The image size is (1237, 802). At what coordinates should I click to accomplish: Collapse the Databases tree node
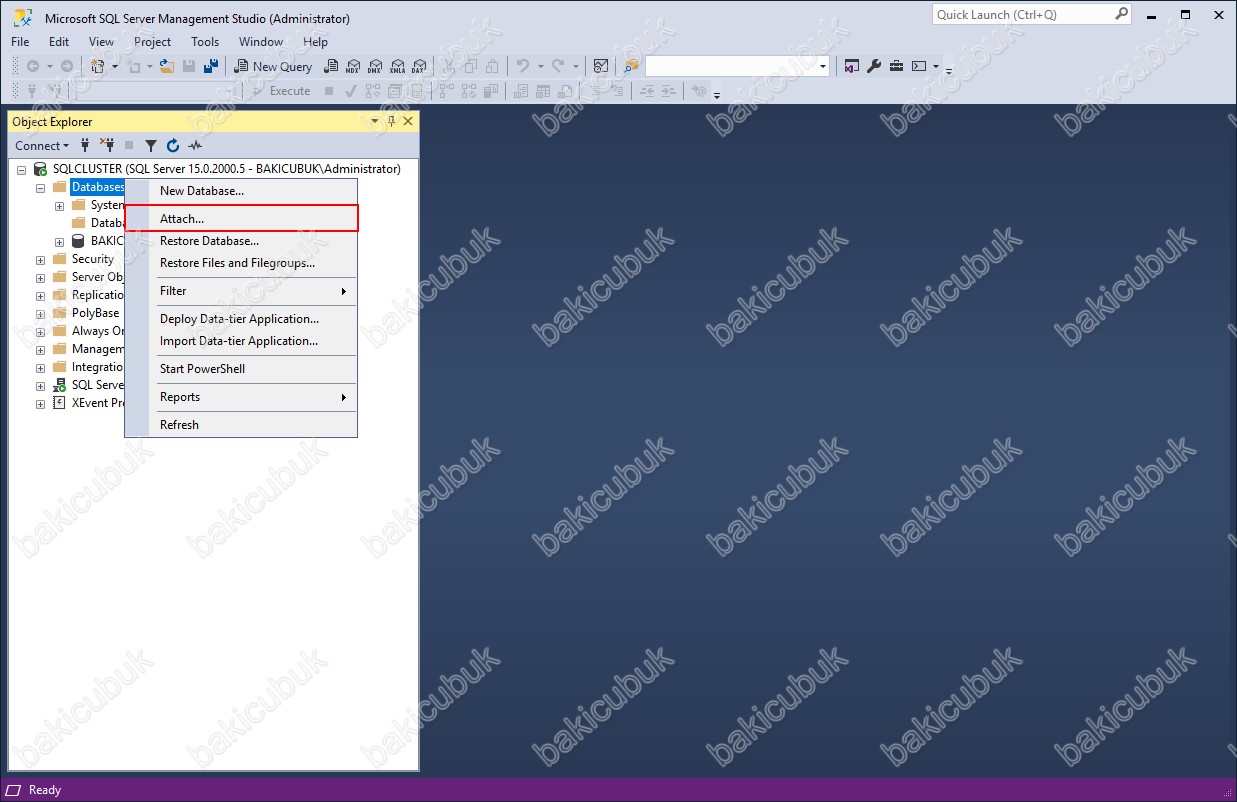[x=41, y=188]
